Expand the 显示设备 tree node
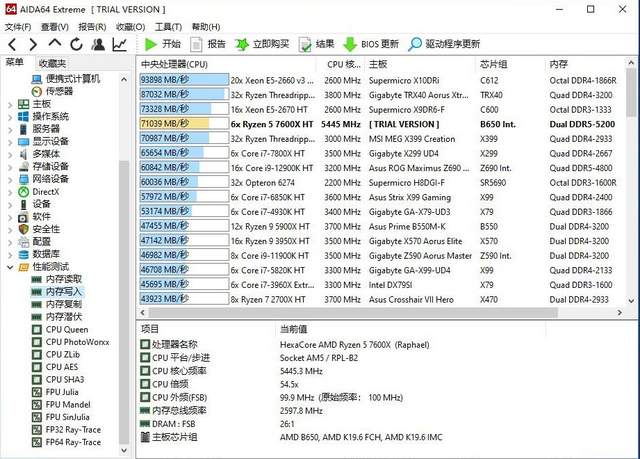 [10, 143]
